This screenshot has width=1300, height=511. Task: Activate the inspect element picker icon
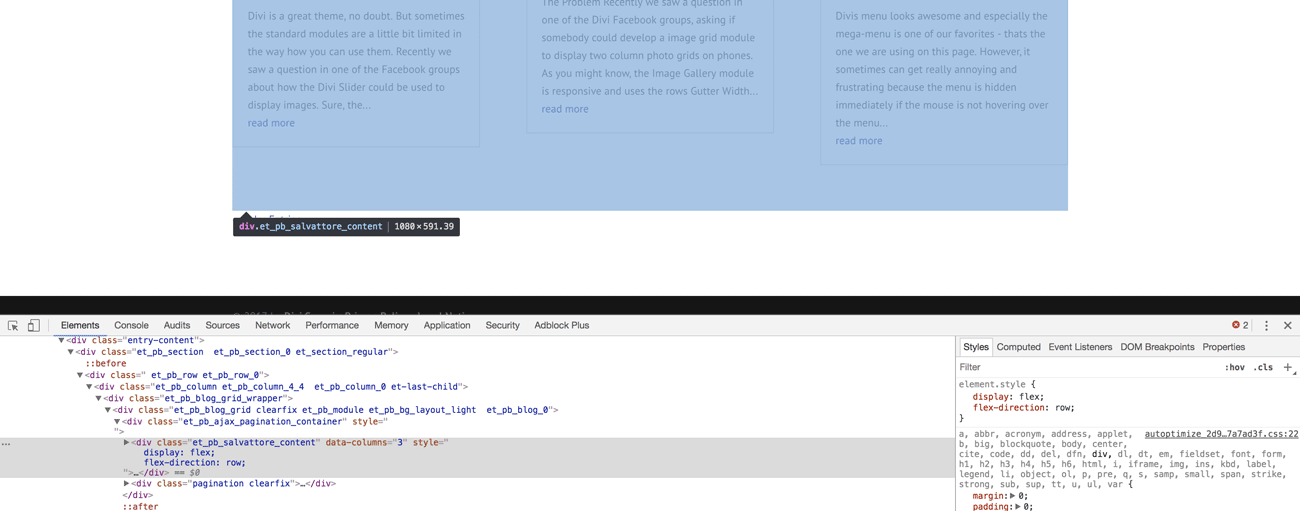tap(13, 326)
